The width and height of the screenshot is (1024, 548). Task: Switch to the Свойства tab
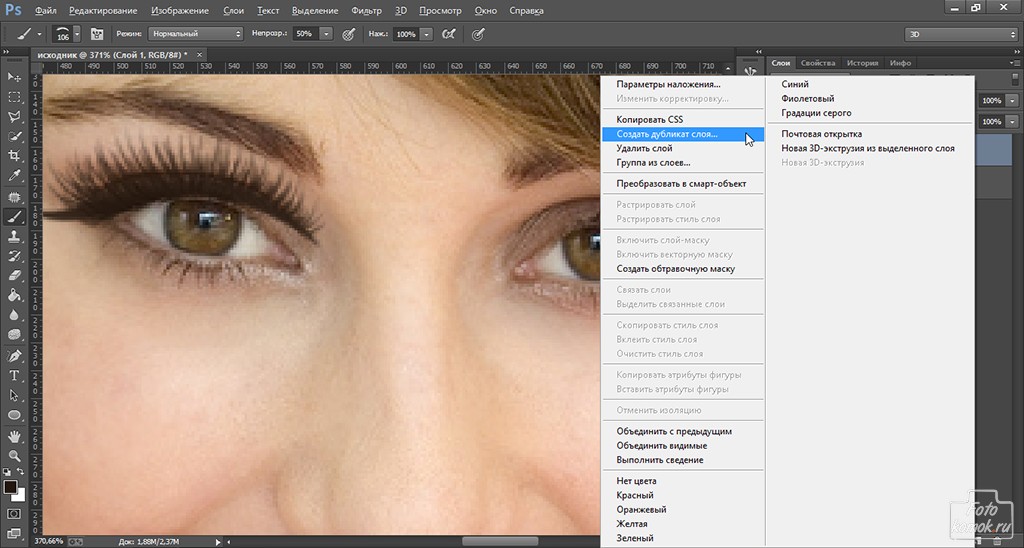coord(818,63)
